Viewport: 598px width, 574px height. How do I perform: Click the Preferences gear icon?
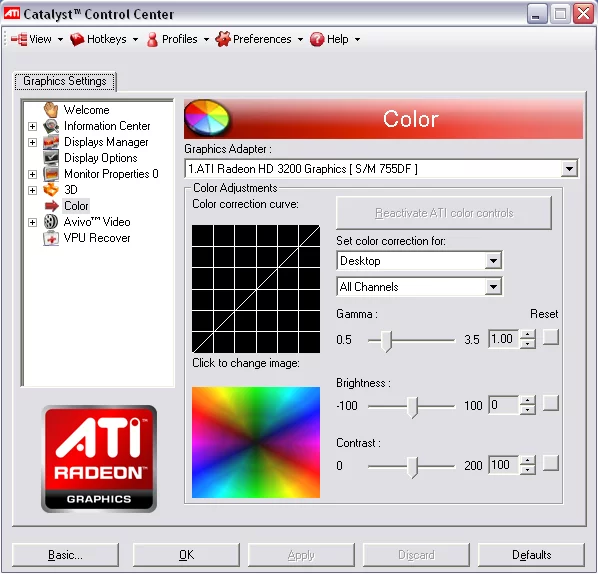pyautogui.click(x=223, y=39)
